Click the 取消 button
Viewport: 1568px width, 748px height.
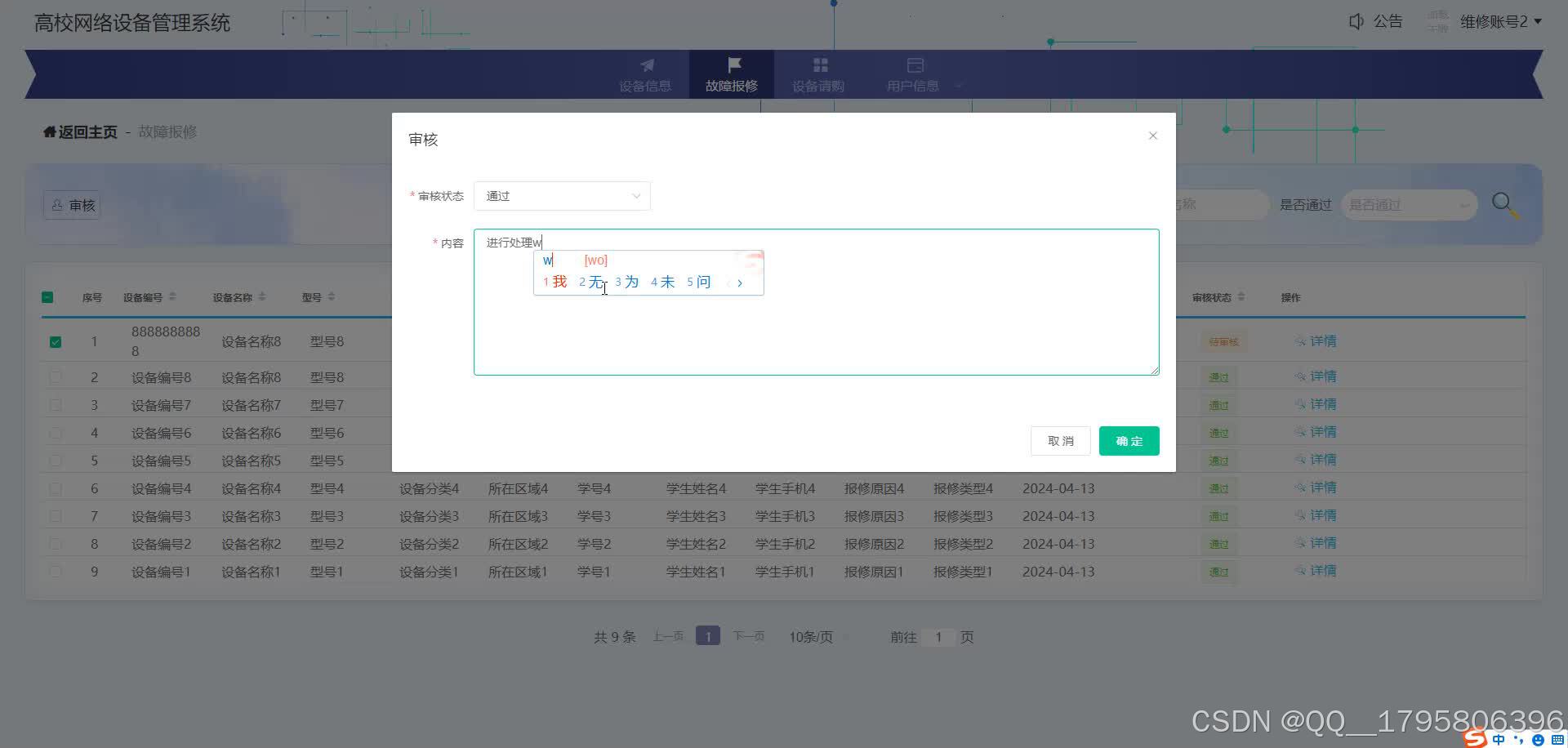click(x=1061, y=441)
